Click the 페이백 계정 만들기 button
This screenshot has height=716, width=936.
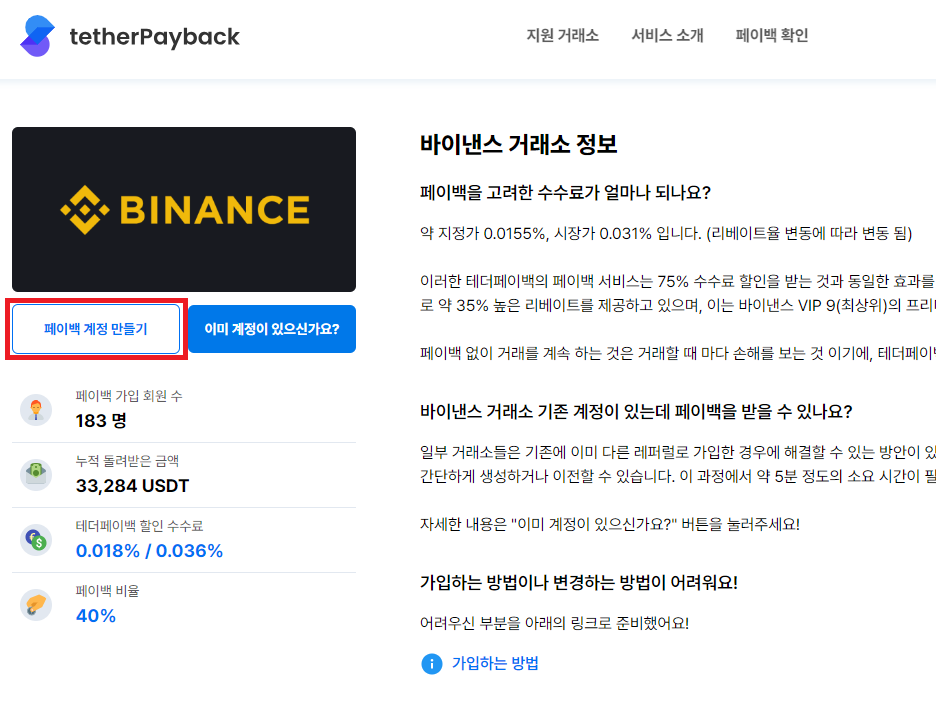click(95, 328)
